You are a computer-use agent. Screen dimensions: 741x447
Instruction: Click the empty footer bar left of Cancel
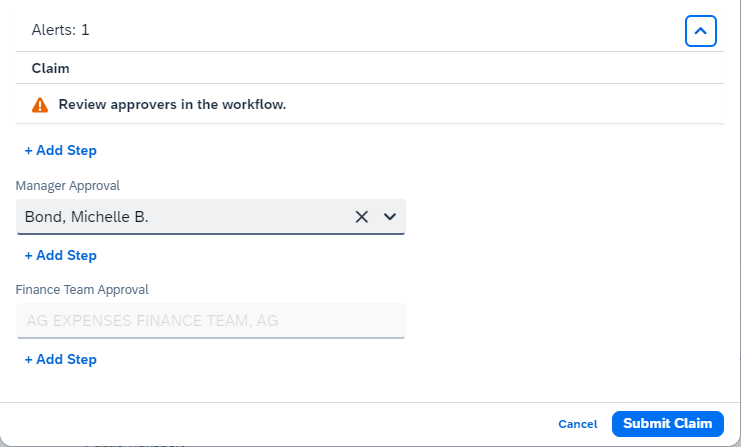(x=280, y=424)
